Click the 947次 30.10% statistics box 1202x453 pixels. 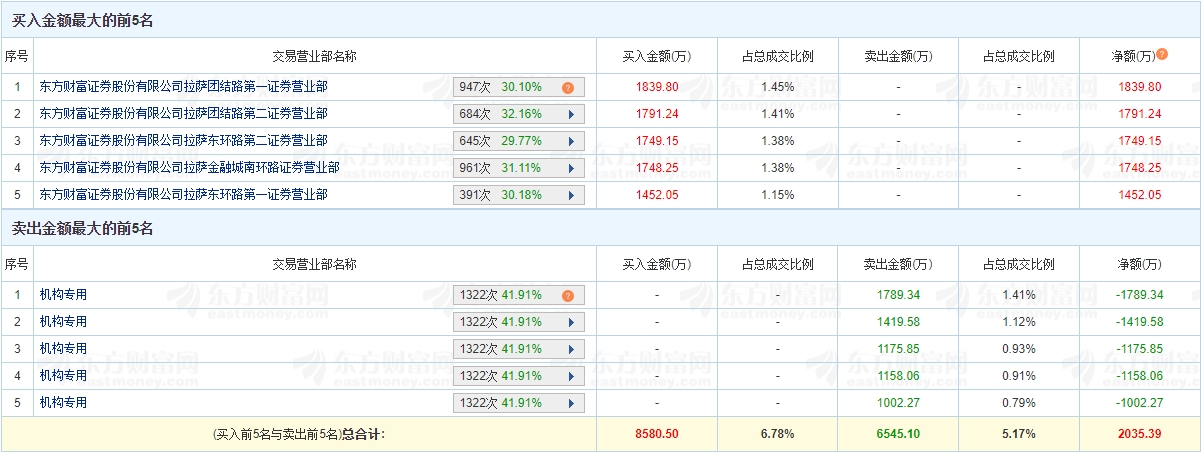[506, 87]
